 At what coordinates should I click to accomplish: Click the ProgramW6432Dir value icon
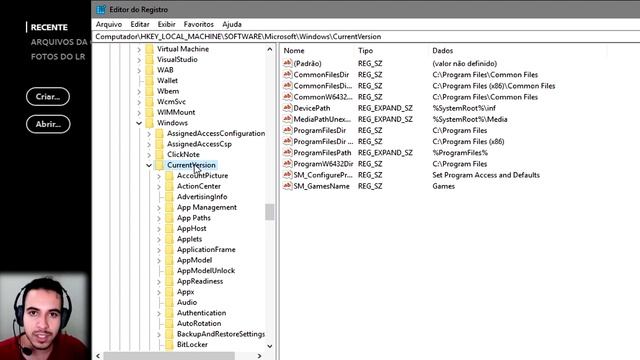tap(287, 163)
